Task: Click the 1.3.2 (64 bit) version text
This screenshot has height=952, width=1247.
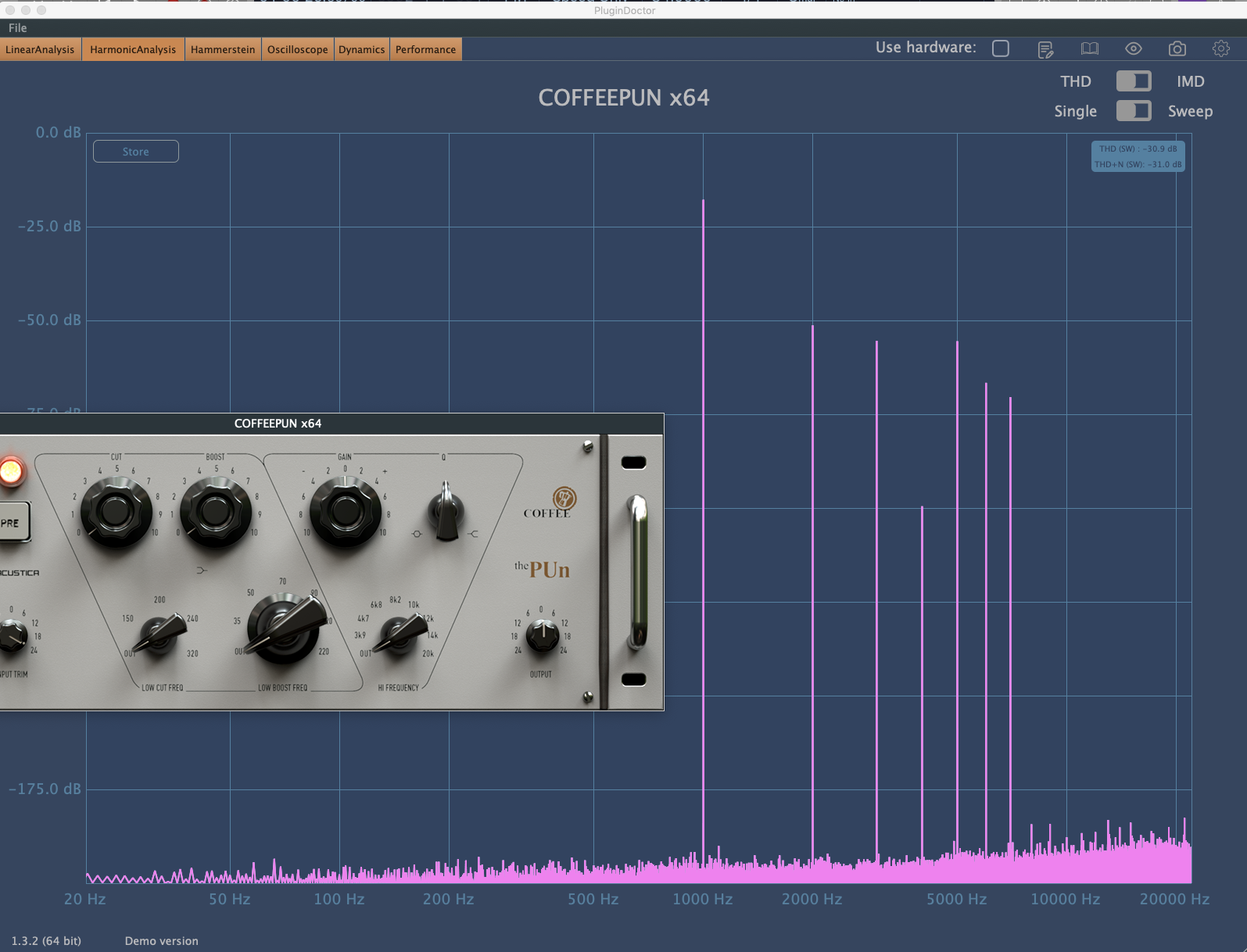Action: tap(46, 941)
